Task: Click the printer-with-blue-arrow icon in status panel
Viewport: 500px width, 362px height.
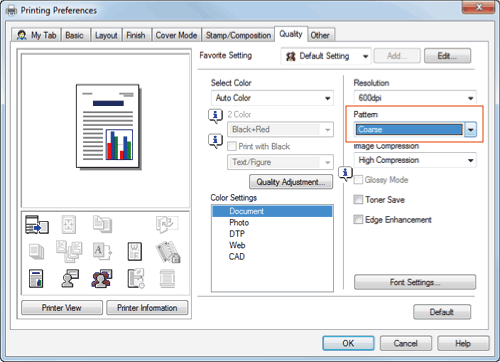Action: tap(37, 224)
